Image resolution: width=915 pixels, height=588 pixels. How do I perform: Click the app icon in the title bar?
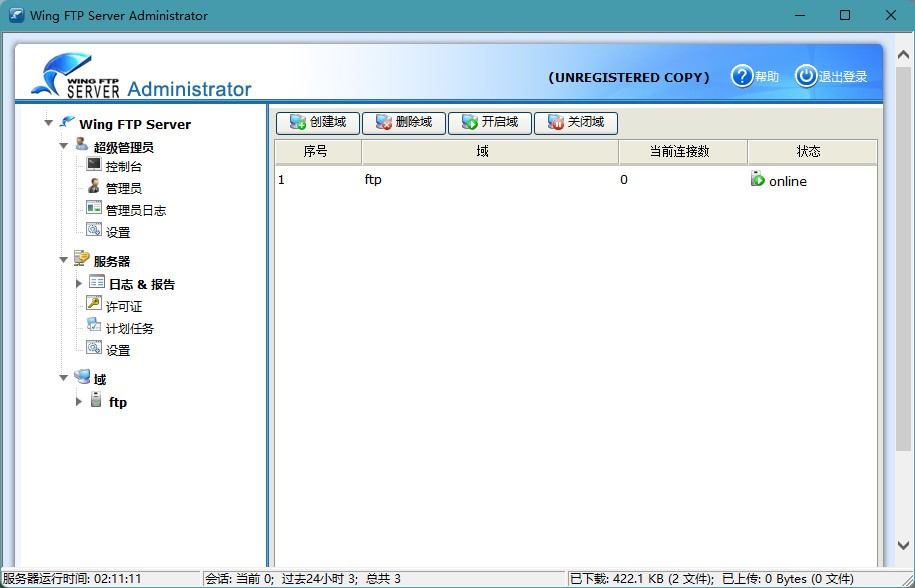[x=17, y=15]
